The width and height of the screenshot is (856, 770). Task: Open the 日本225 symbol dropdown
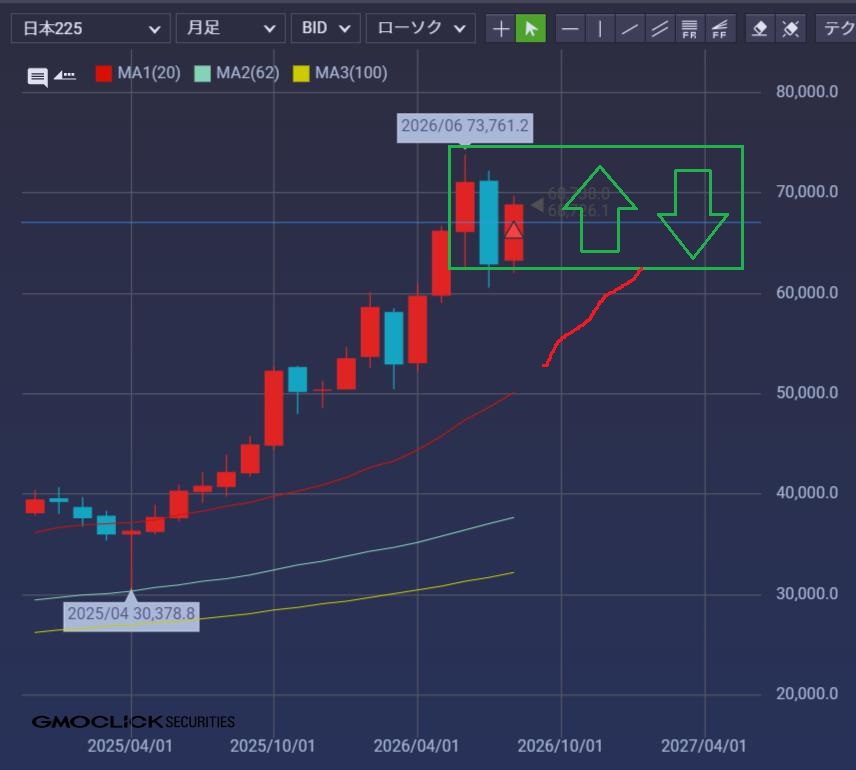[91, 28]
